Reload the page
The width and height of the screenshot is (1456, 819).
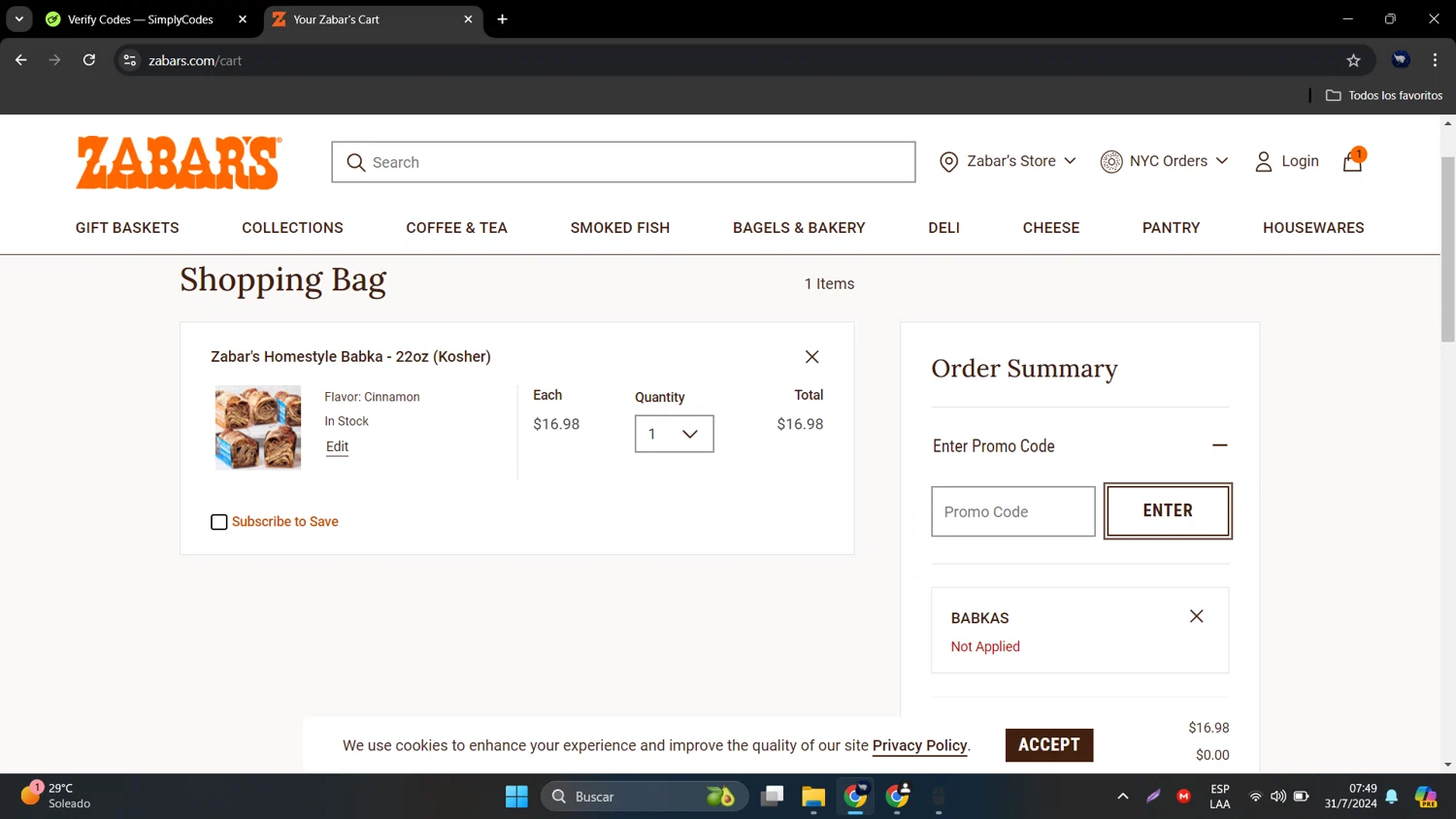coord(88,60)
